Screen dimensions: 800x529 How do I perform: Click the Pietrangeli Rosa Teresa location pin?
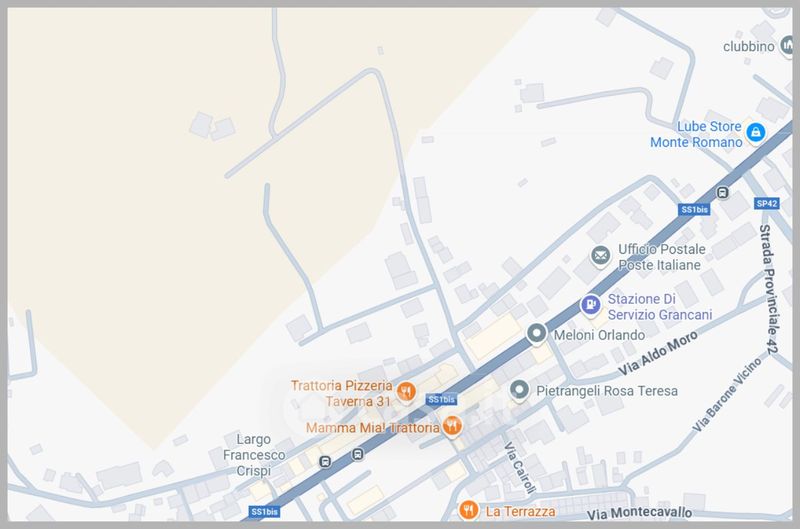[x=519, y=390]
